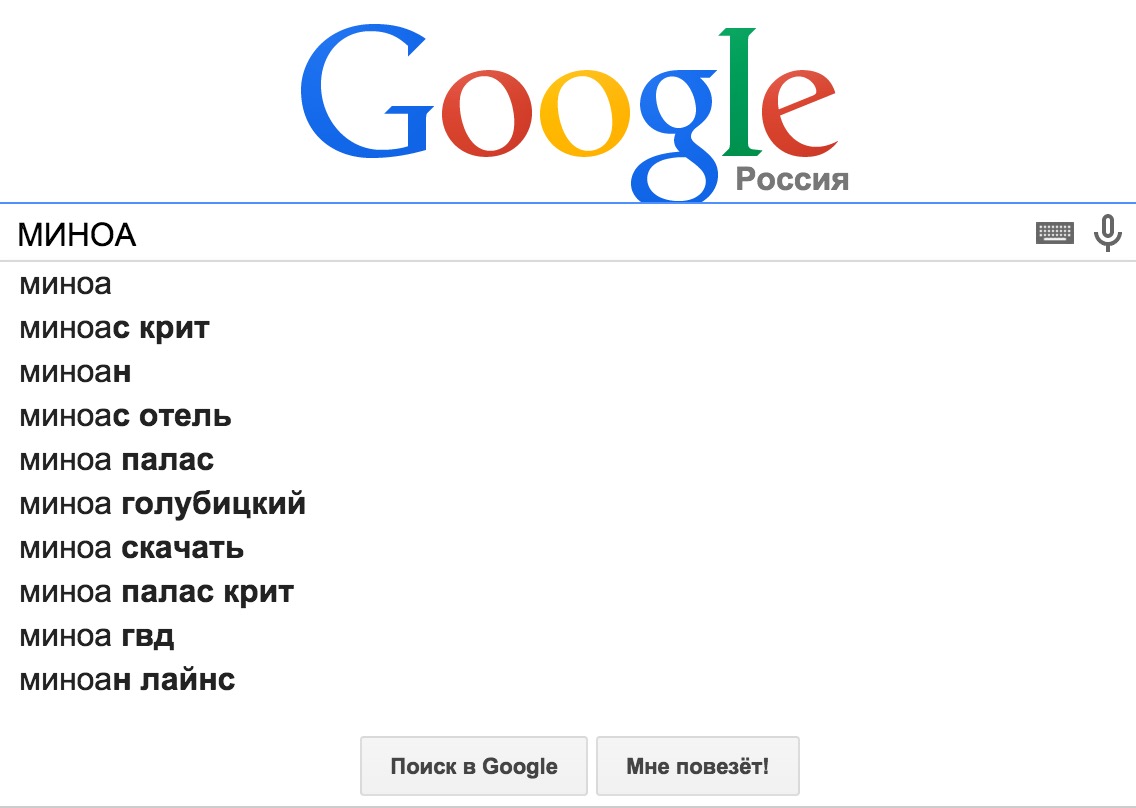1136x808 pixels.
Task: Select the "миноас отель" suggestion
Action: 125,416
